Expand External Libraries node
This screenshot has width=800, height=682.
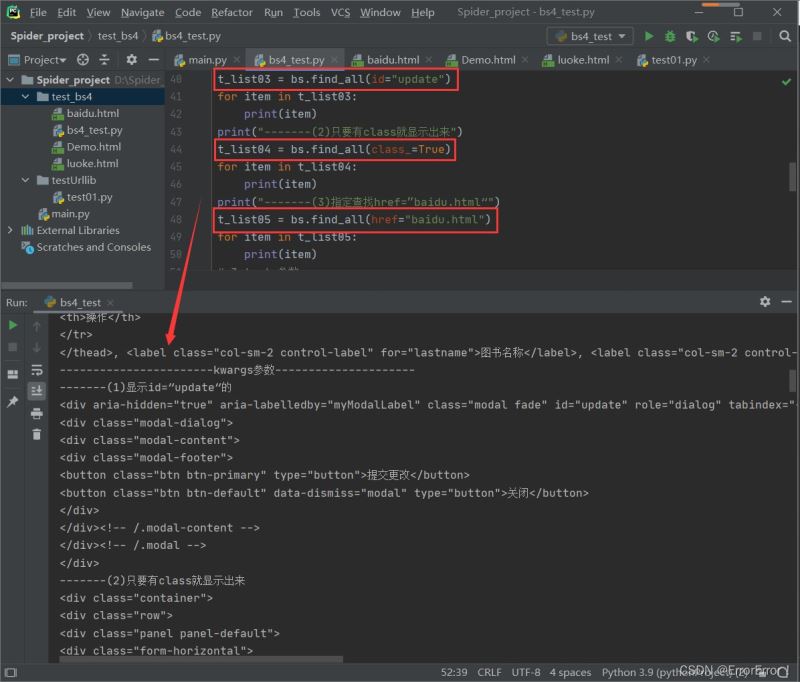click(x=11, y=230)
